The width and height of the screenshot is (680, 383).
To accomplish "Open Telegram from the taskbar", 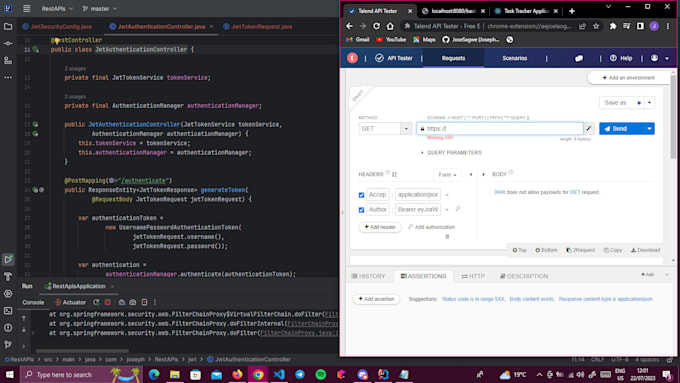I will [x=300, y=374].
